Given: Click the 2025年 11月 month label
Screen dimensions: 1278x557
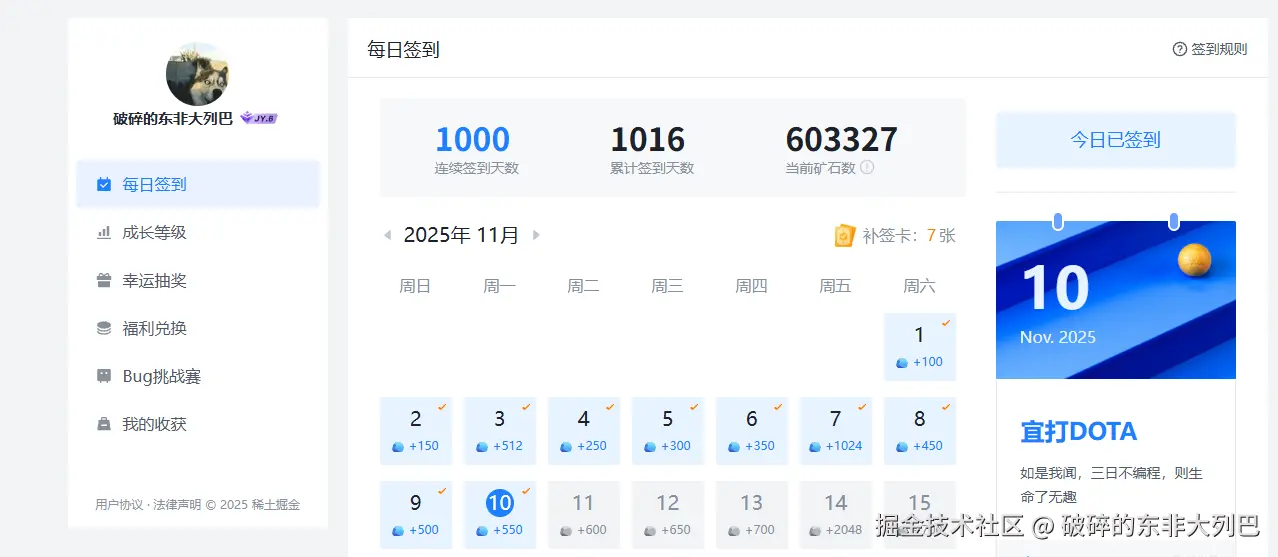Looking at the screenshot, I should 461,235.
